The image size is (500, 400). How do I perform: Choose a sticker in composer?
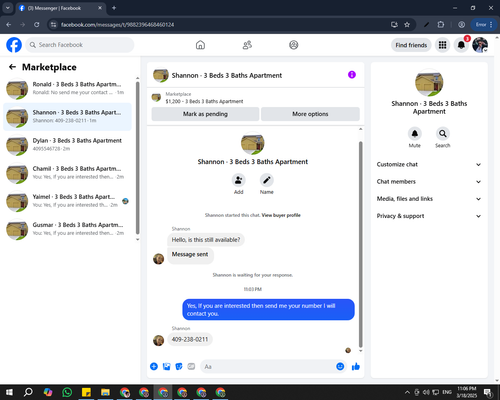[x=179, y=367]
